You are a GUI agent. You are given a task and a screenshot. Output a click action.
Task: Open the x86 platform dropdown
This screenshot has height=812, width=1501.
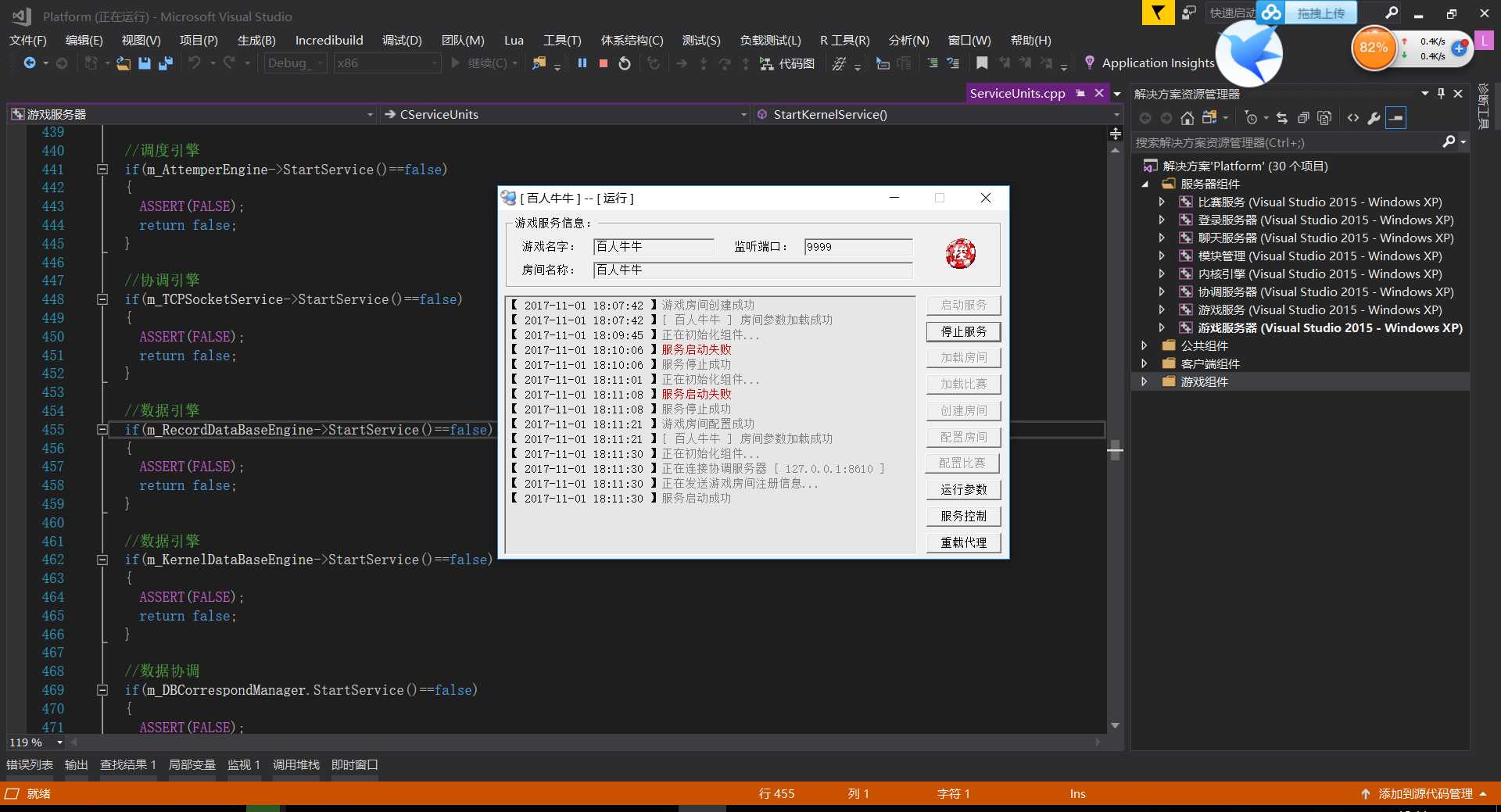387,63
